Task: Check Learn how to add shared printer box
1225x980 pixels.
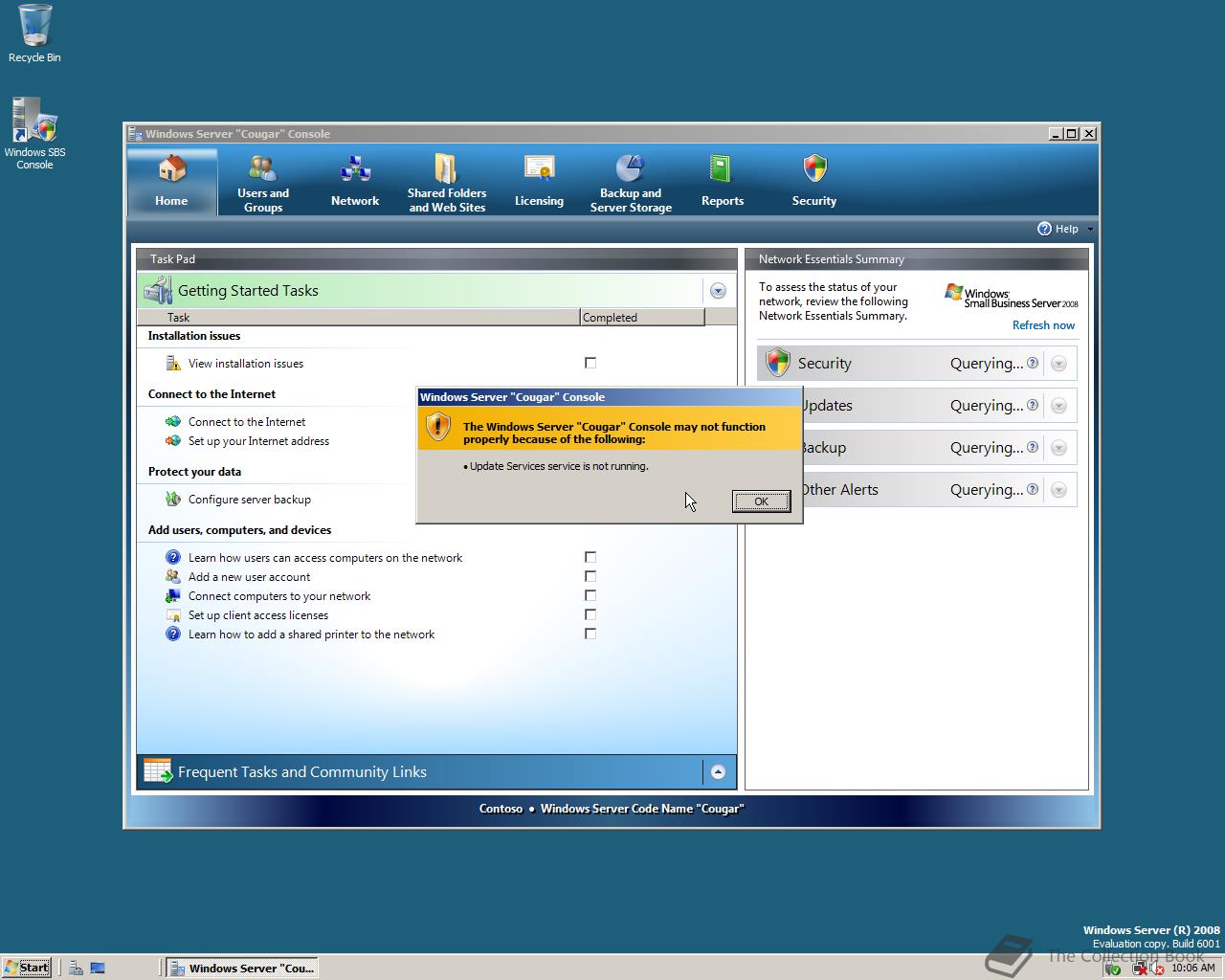Action: (590, 634)
